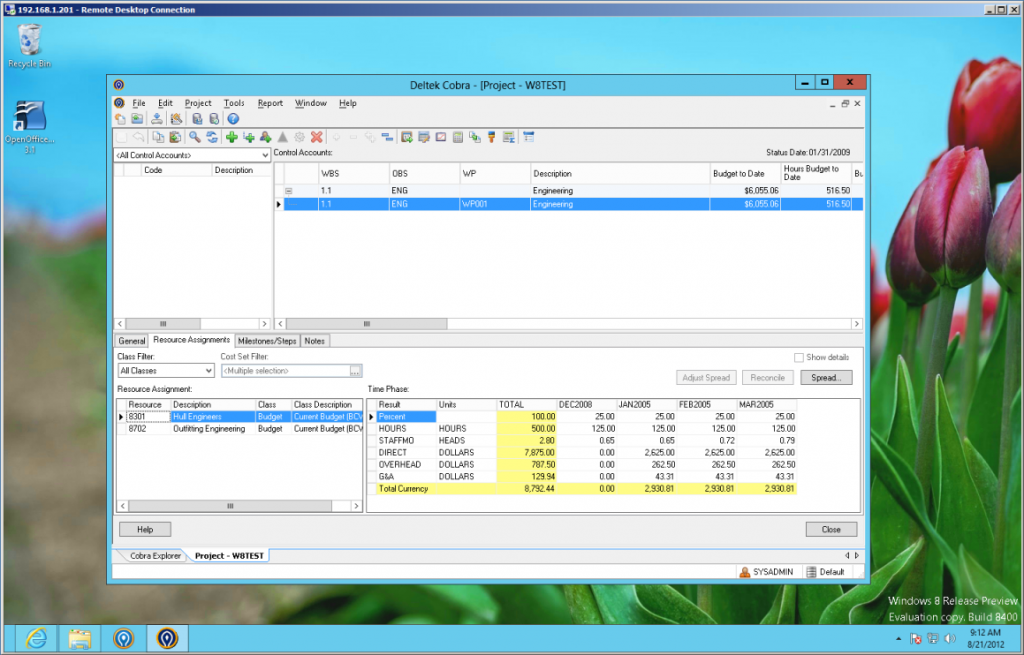Collapse the 1.1 control account row
Viewport: 1024px width, 655px height.
(x=289, y=190)
